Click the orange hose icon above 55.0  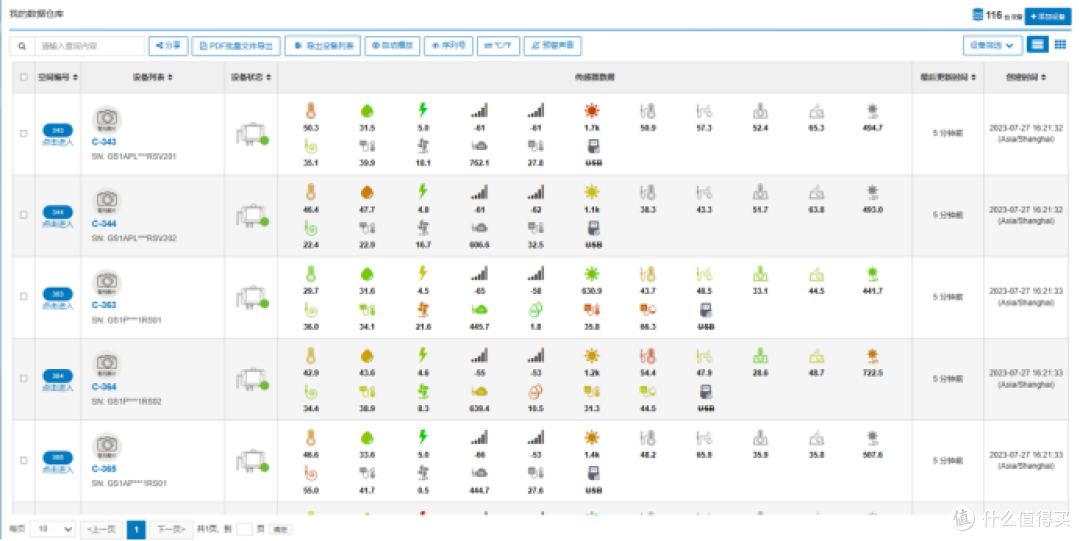(311, 473)
